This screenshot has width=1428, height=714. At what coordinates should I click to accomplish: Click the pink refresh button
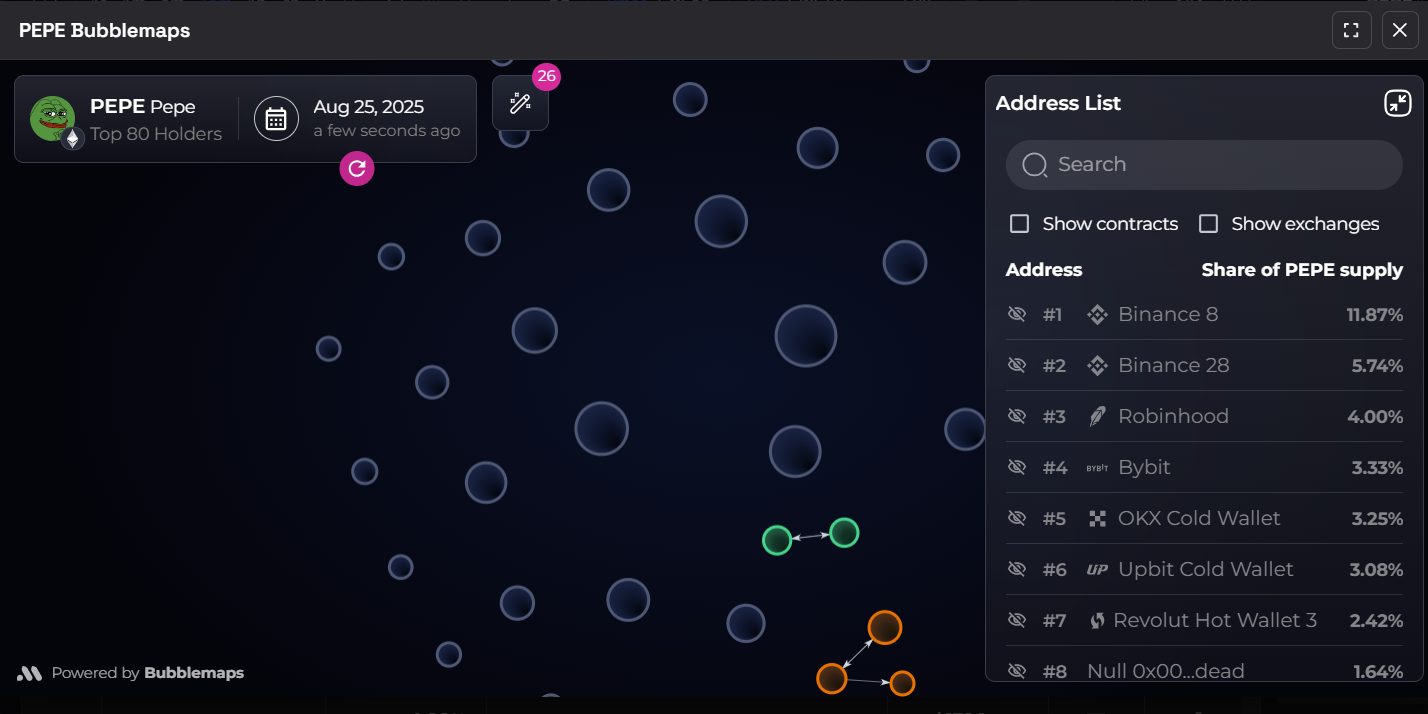[x=357, y=168]
